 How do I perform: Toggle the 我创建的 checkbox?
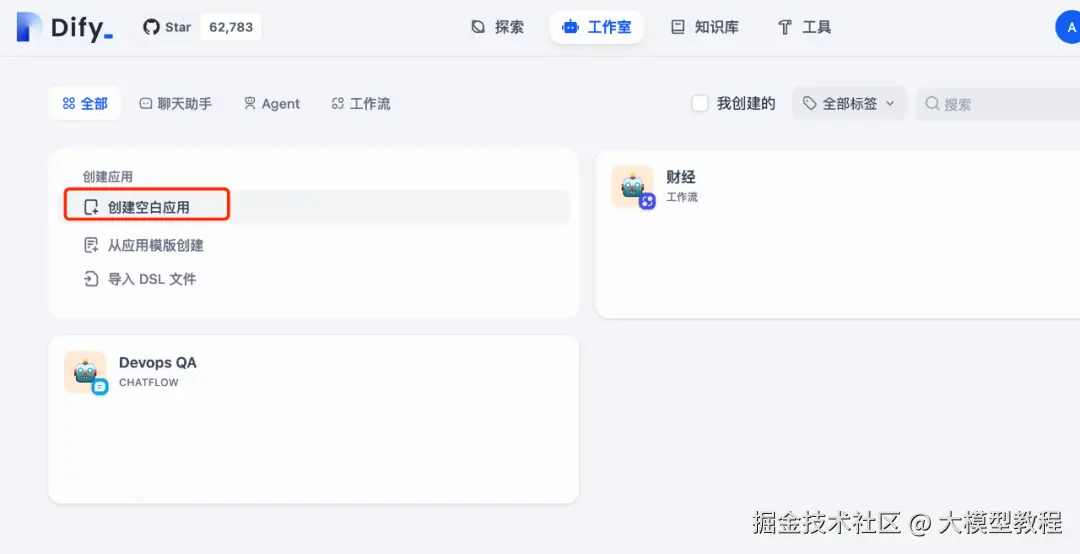pyautogui.click(x=700, y=103)
